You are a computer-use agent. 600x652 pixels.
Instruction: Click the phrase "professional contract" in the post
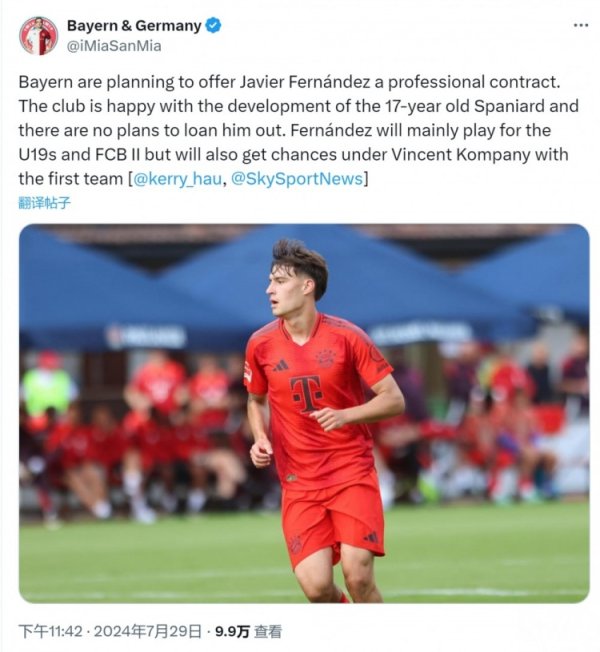click(472, 82)
